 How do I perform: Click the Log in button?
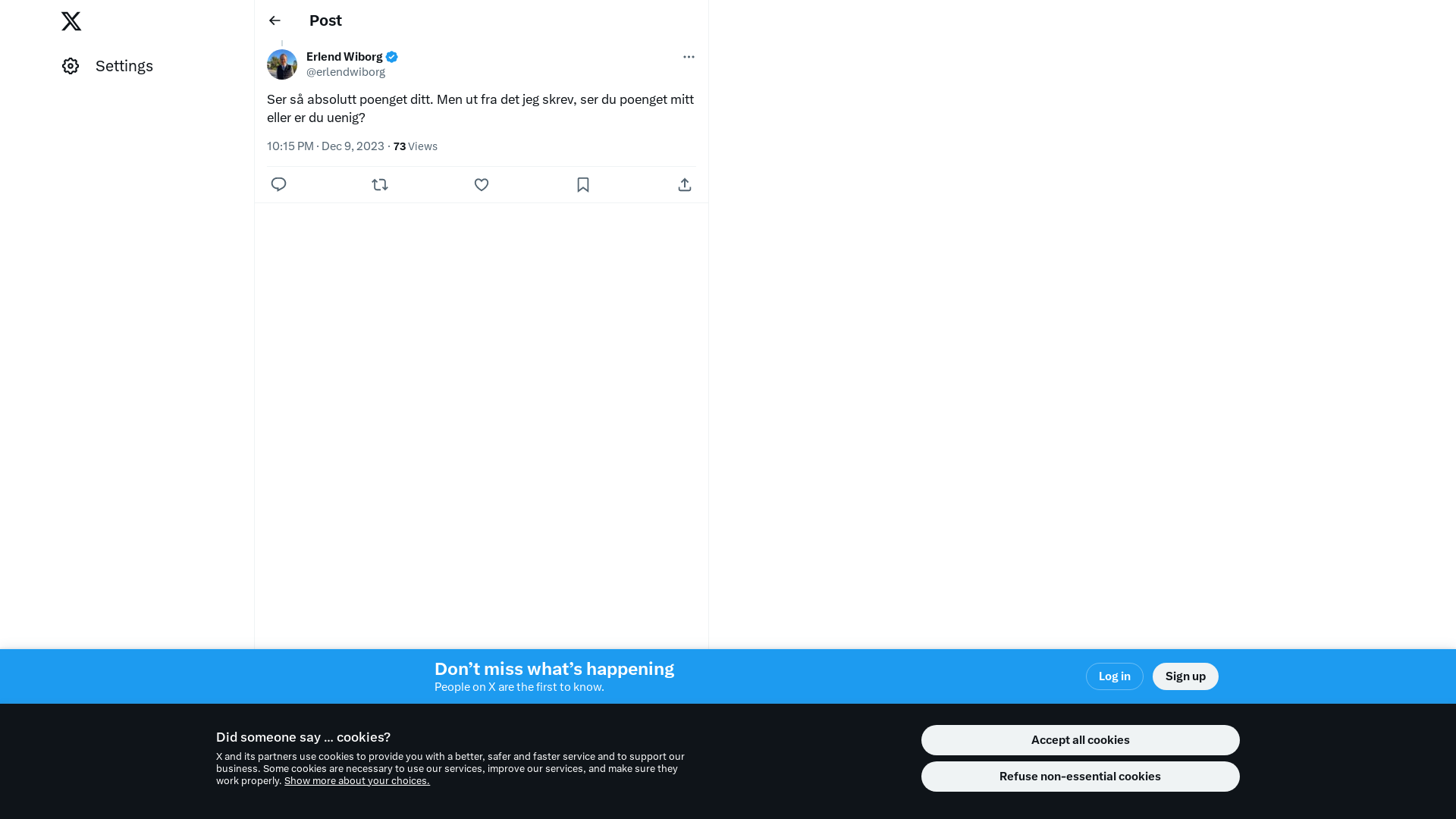tap(1114, 676)
